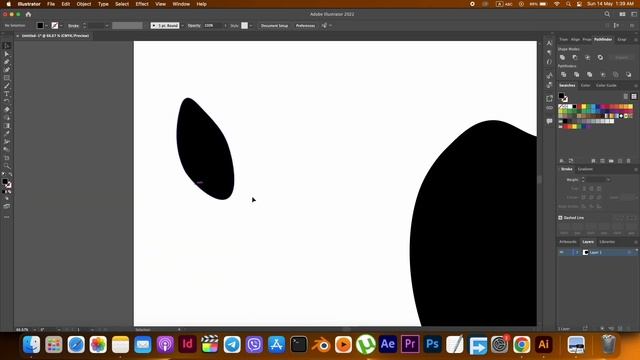The width and height of the screenshot is (640, 360).
Task: Open Adobe InDesign from the dock
Action: tap(187, 344)
